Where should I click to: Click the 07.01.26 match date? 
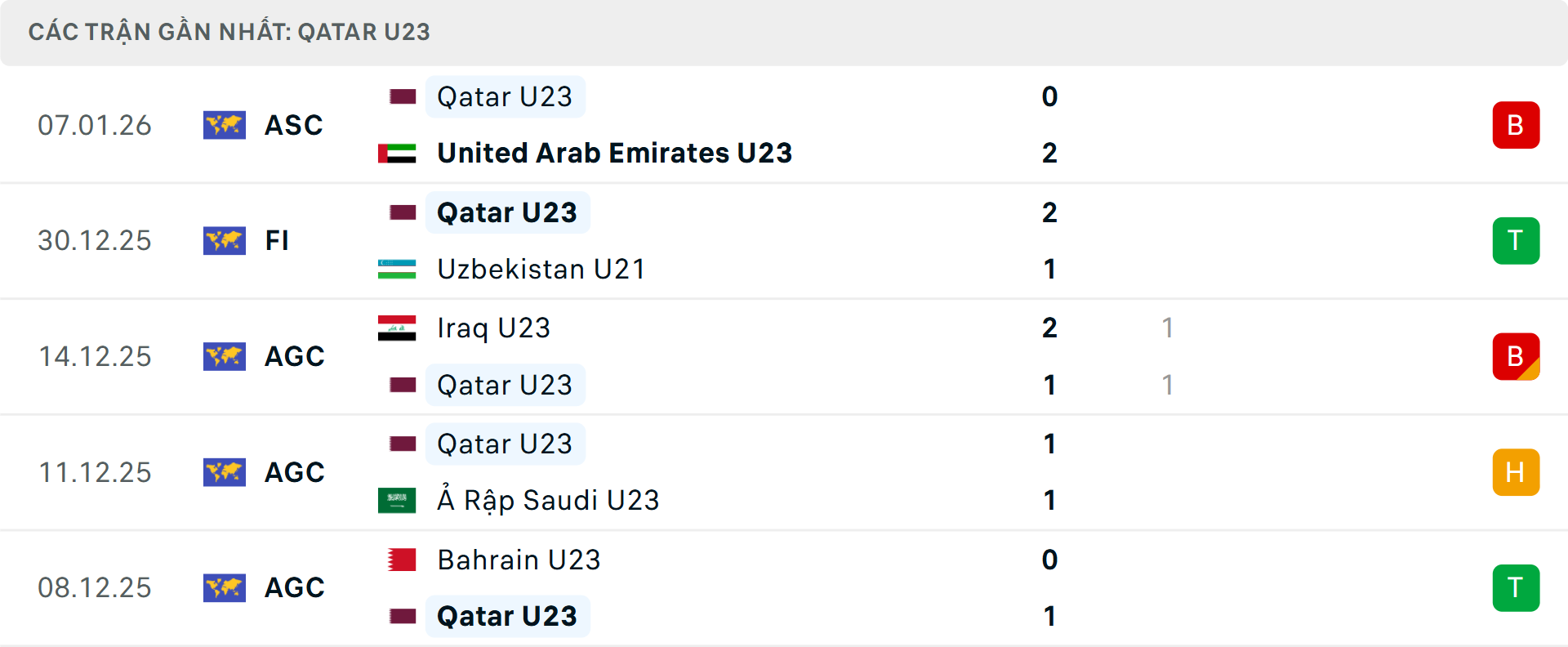coord(95,125)
